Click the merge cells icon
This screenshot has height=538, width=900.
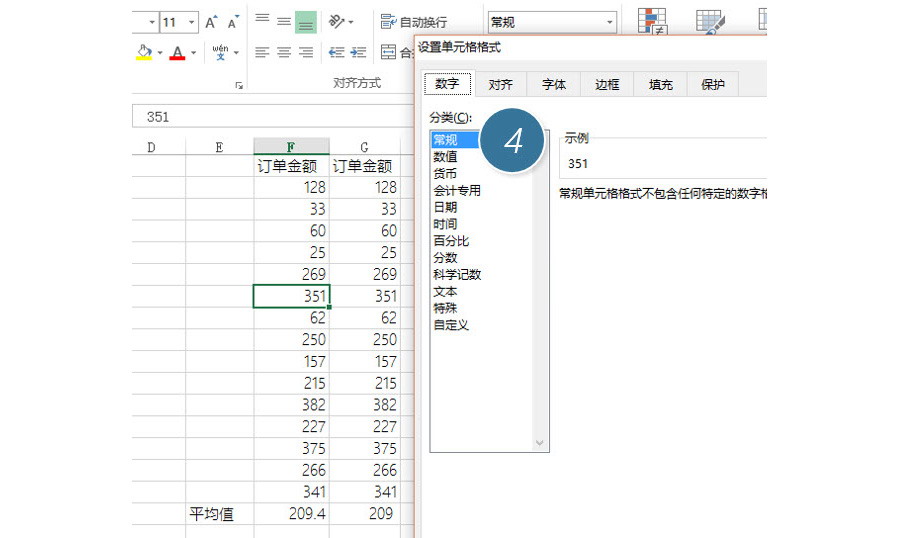point(389,52)
